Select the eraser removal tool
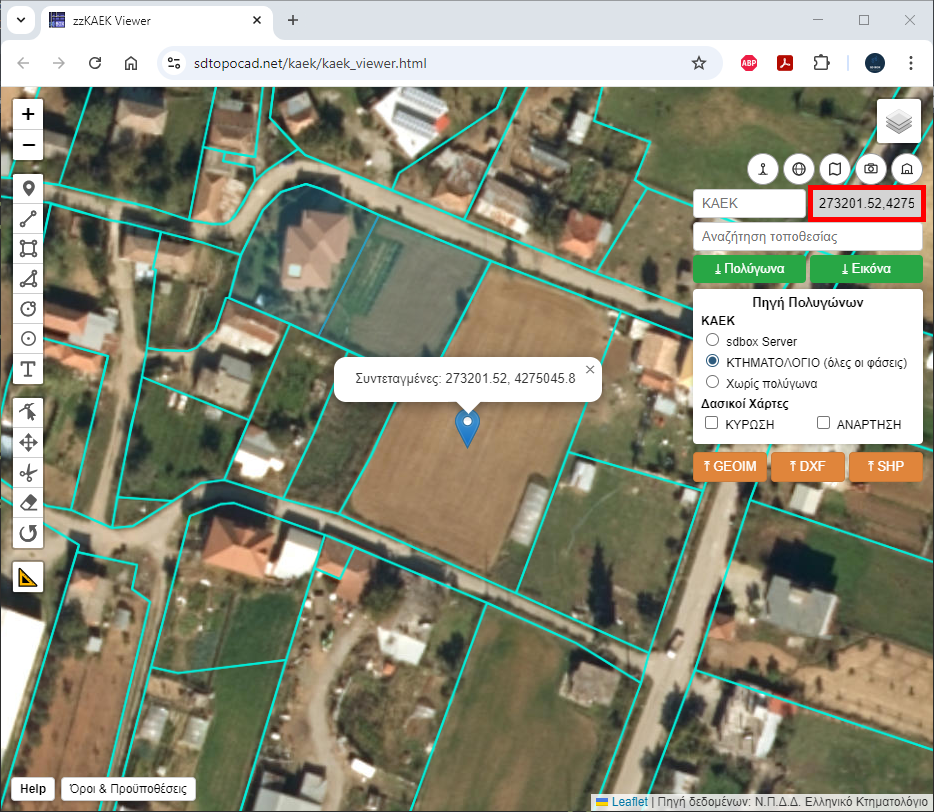The image size is (934, 812). tap(28, 502)
